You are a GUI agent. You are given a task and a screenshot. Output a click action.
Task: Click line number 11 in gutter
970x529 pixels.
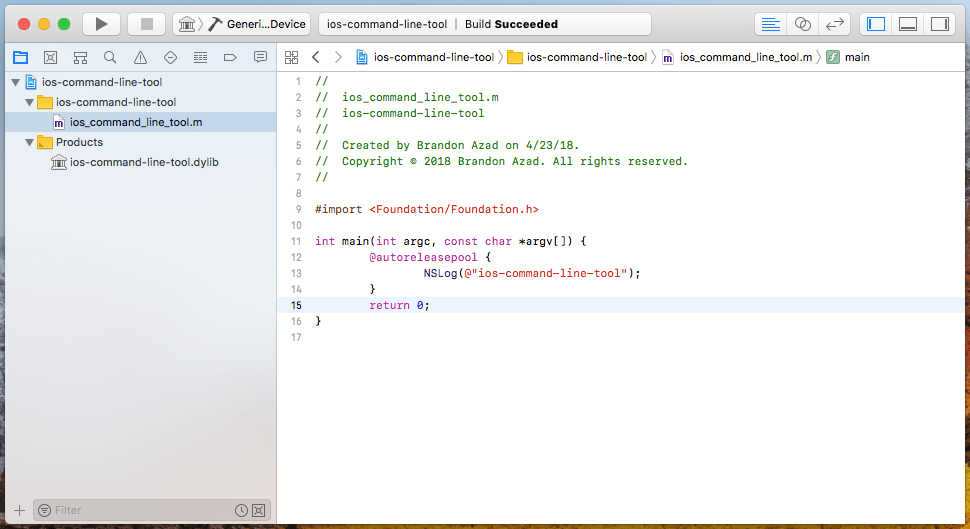(x=296, y=241)
